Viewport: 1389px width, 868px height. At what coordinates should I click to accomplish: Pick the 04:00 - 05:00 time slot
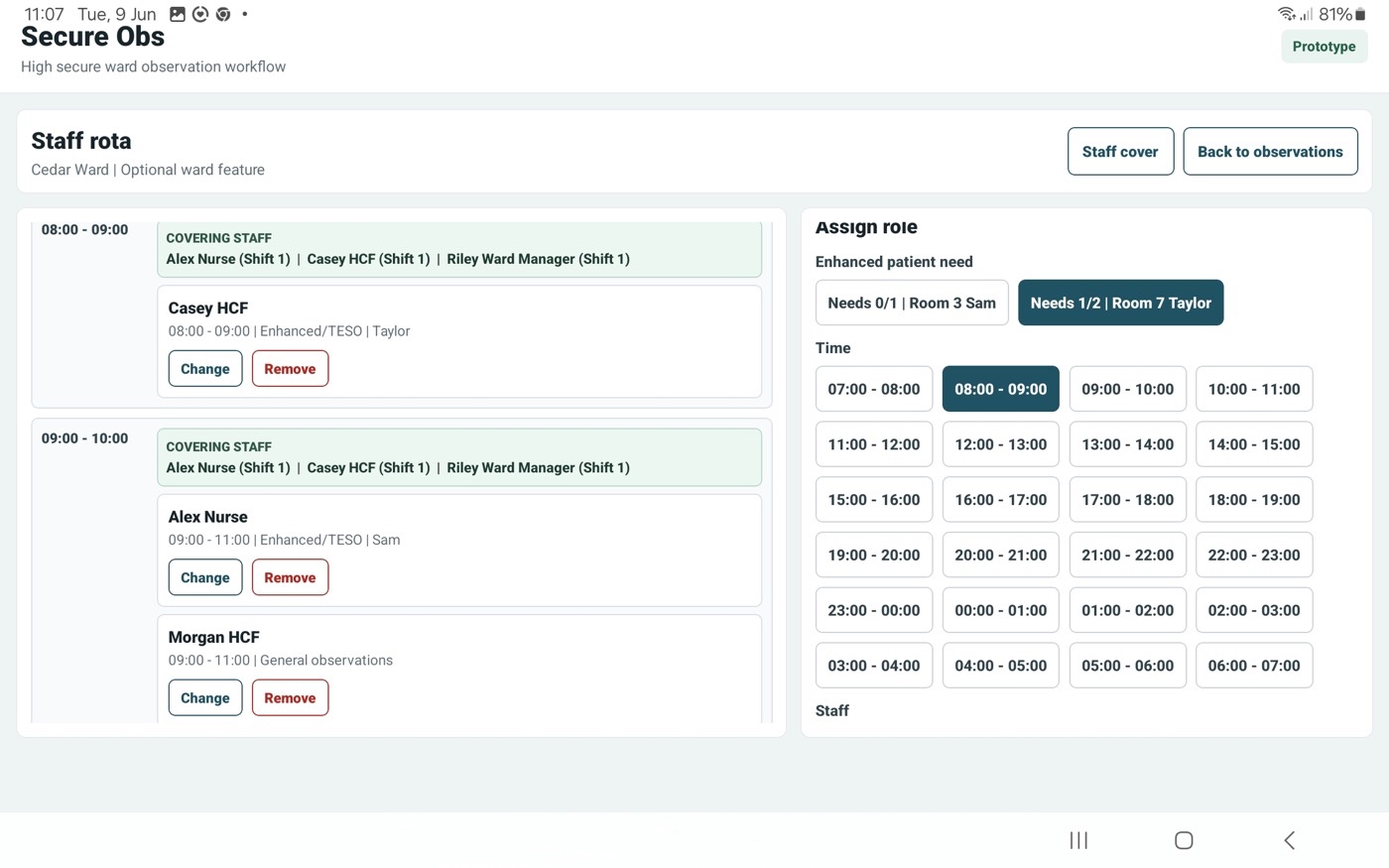click(x=1000, y=666)
